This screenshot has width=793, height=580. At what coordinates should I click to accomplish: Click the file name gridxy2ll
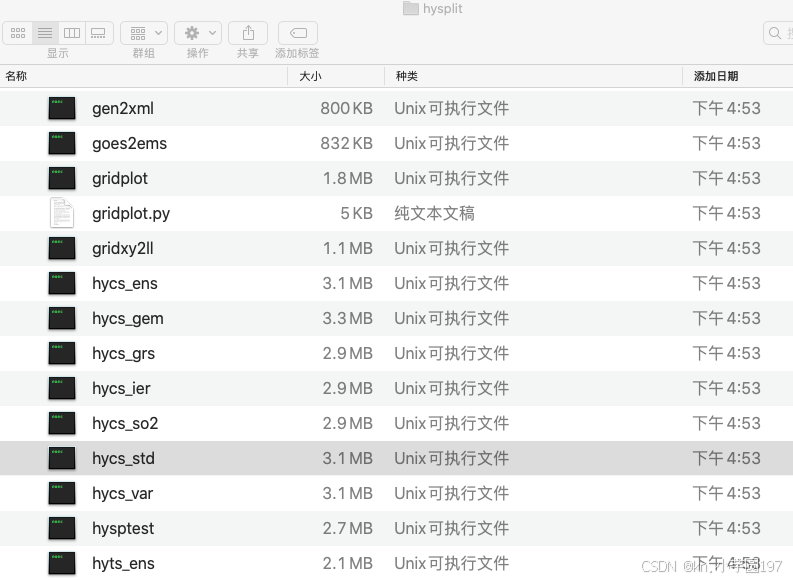click(x=123, y=249)
